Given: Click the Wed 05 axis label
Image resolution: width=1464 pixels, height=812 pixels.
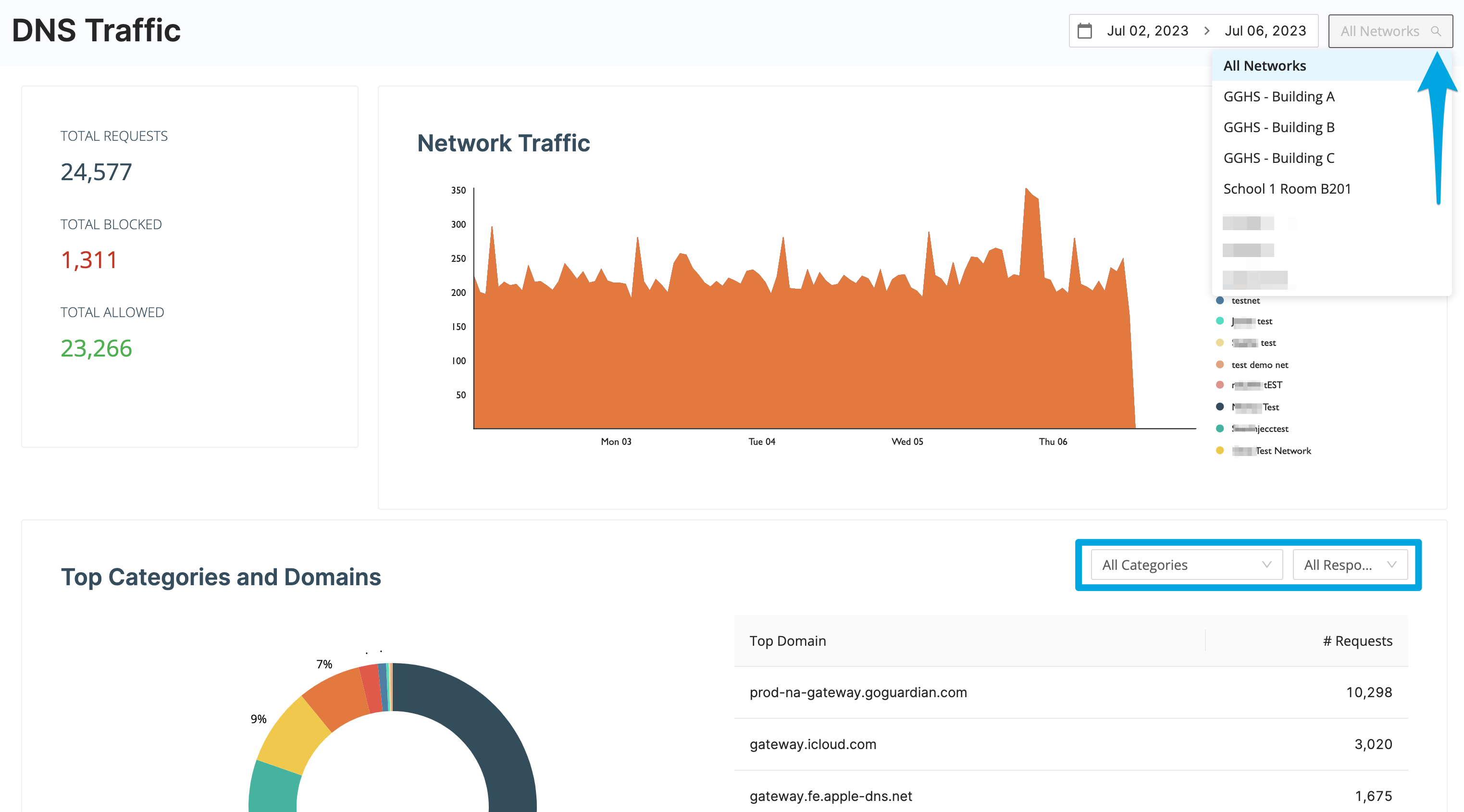Looking at the screenshot, I should (x=907, y=442).
